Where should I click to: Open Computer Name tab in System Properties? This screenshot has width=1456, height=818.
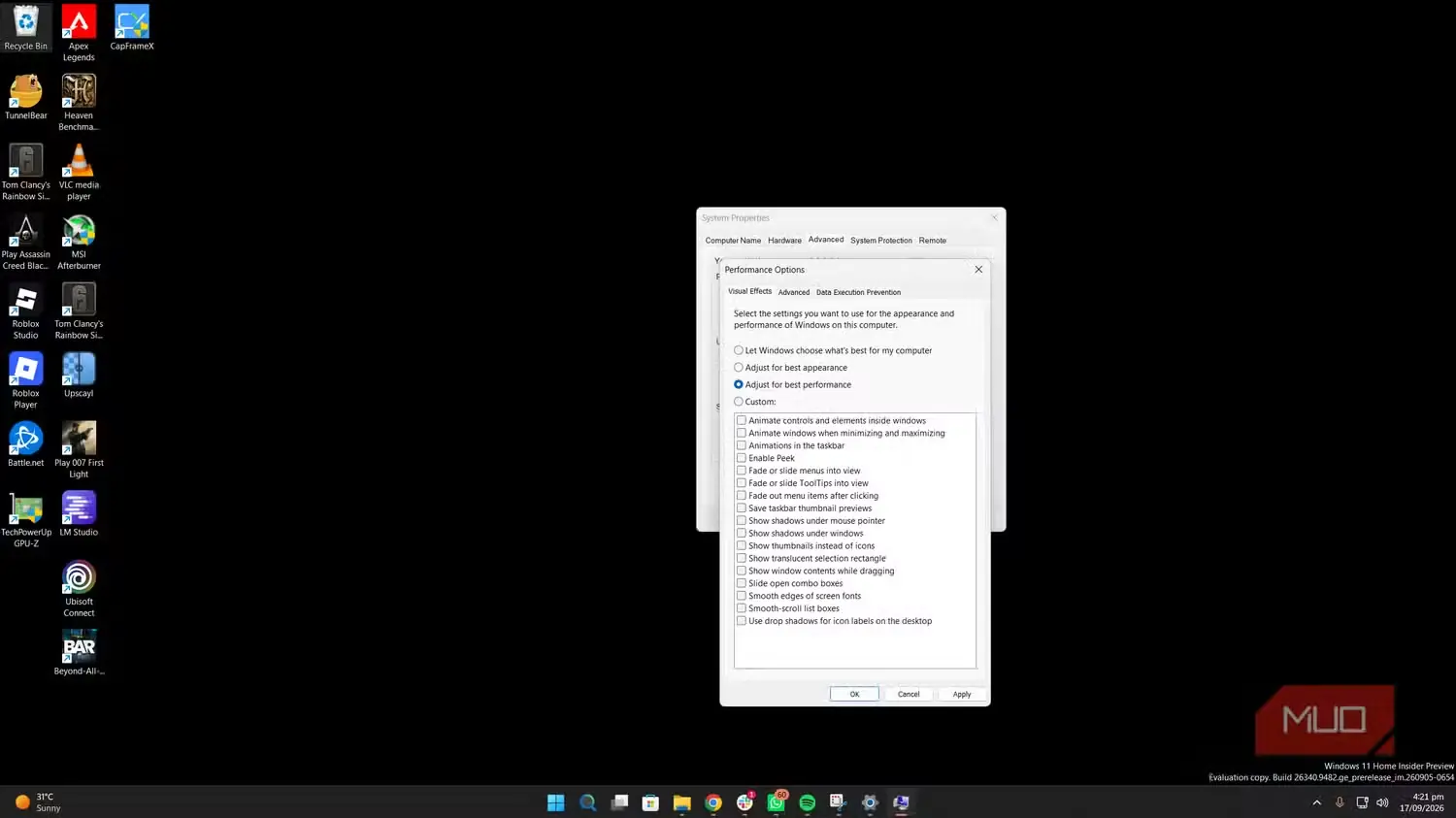(733, 241)
